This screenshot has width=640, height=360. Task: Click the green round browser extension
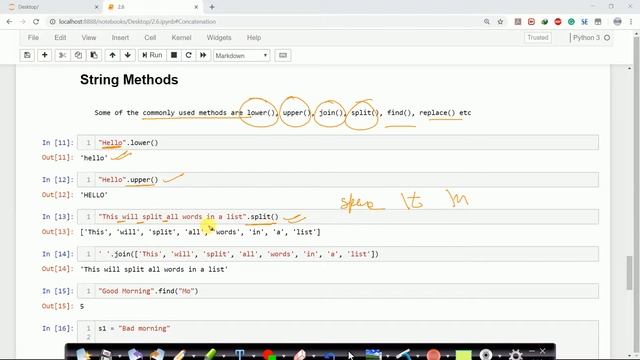click(x=571, y=22)
